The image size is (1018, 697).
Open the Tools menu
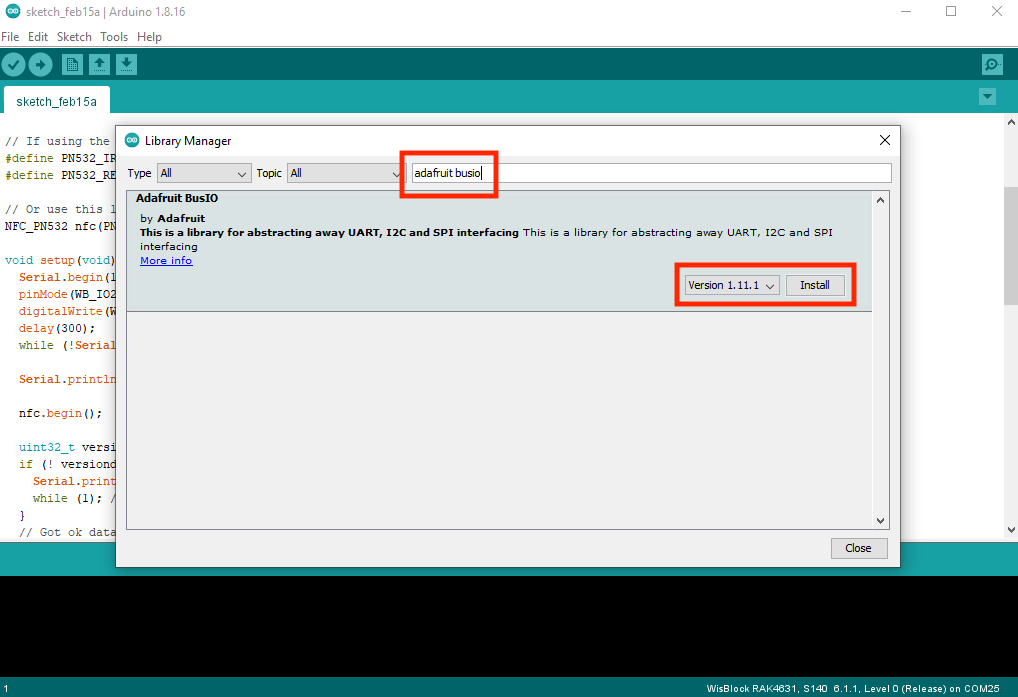pyautogui.click(x=114, y=37)
